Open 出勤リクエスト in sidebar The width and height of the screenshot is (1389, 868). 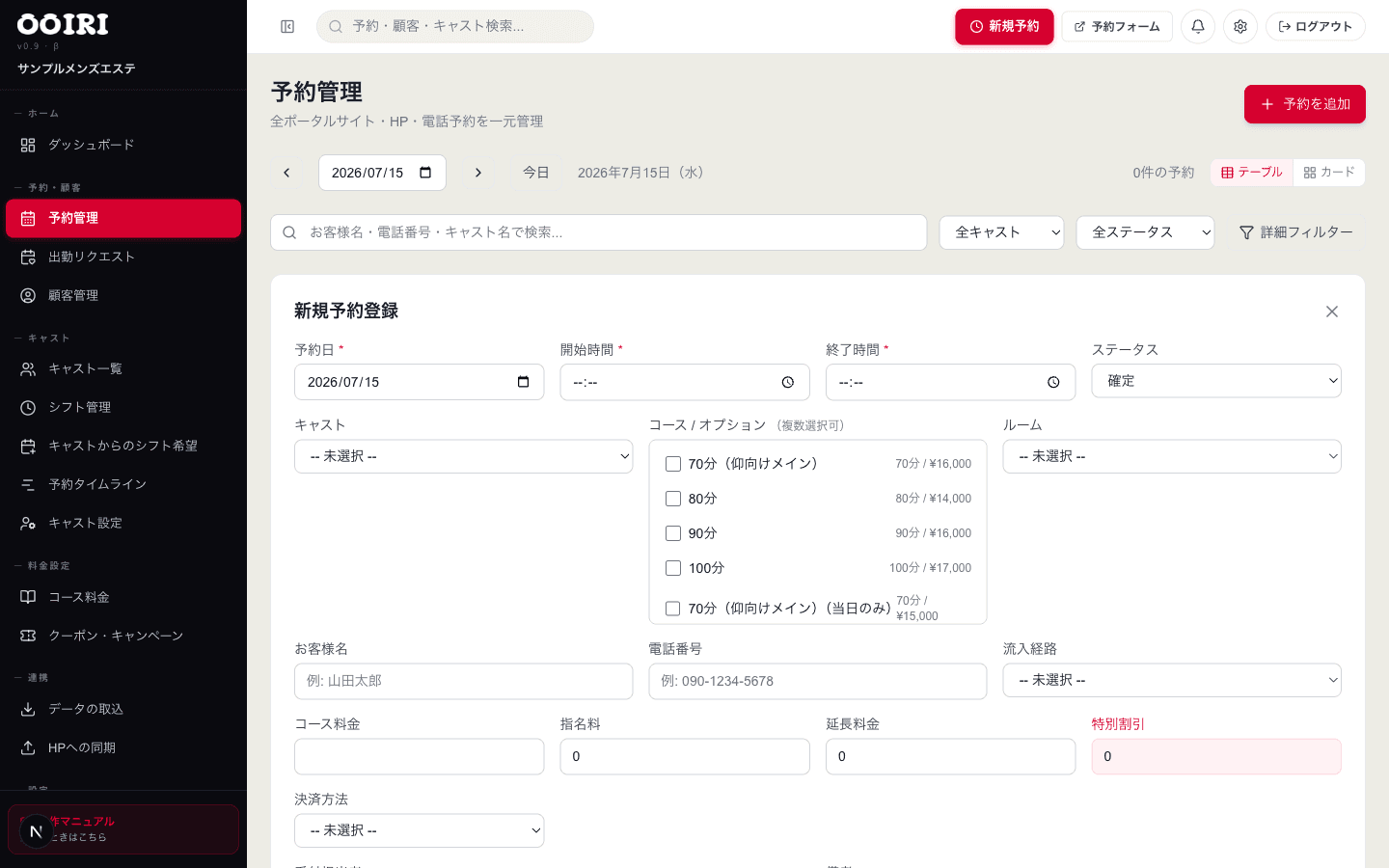coord(123,257)
